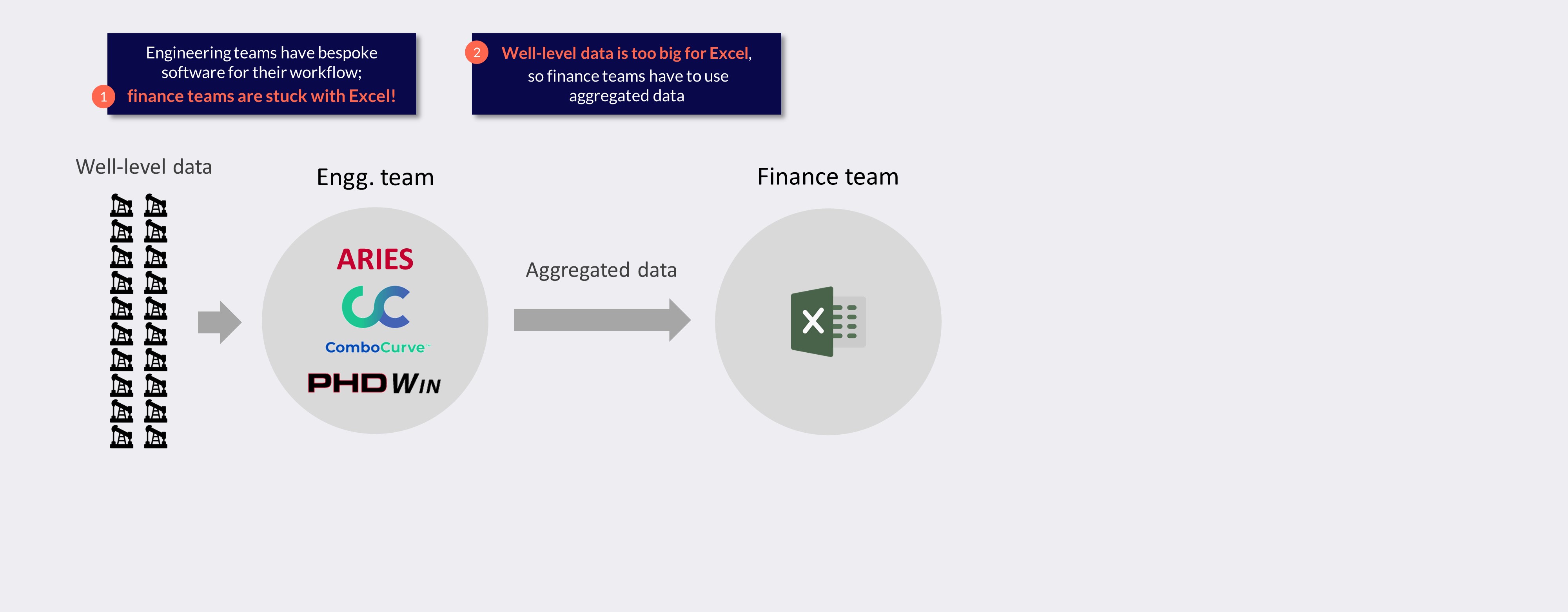Viewport: 1568px width, 612px height.
Task: Click the Excel icon in Finance circle
Action: click(x=828, y=322)
